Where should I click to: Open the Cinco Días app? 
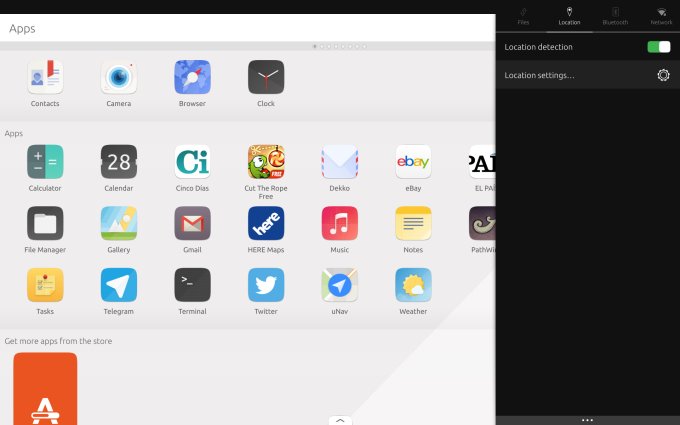(192, 162)
